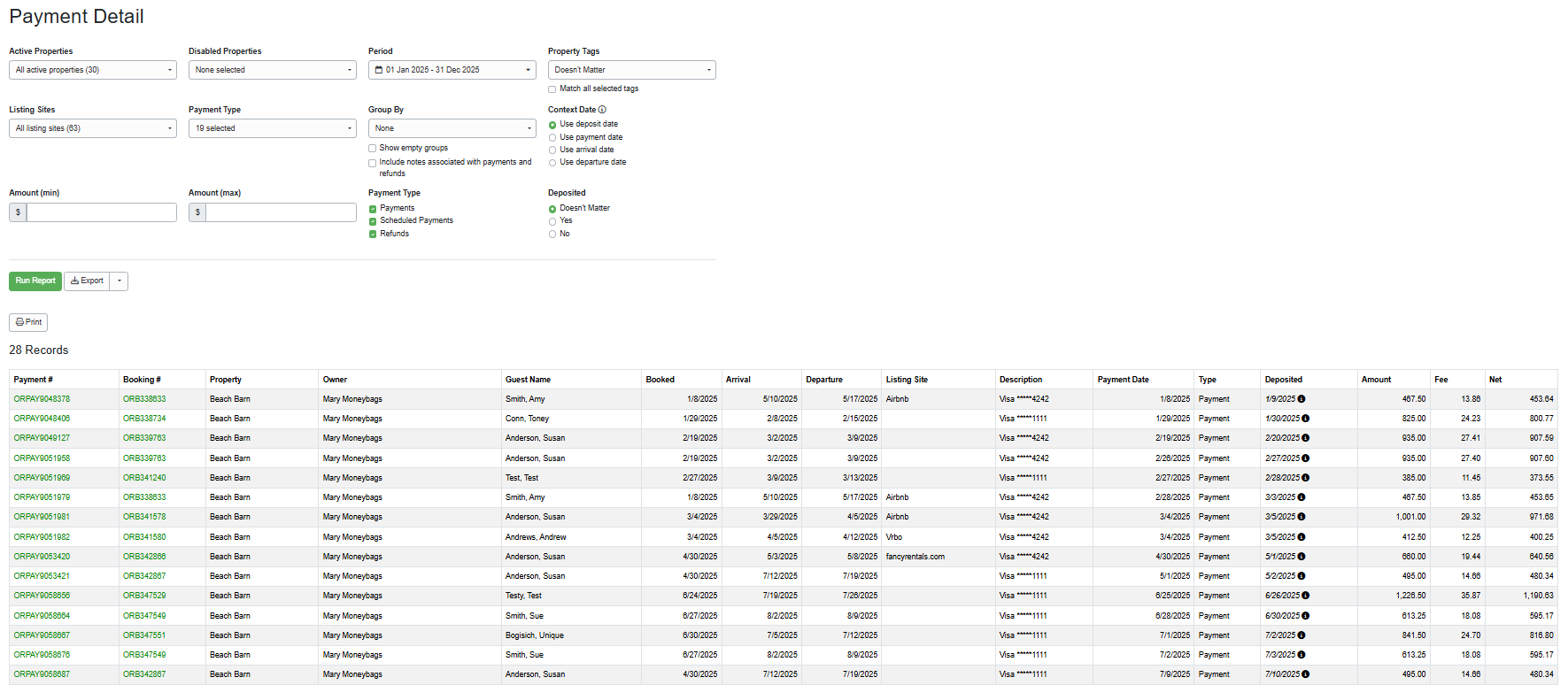Click info icon beside Deposited 2/28/2025
The width and height of the screenshot is (1568, 685).
point(1306,478)
